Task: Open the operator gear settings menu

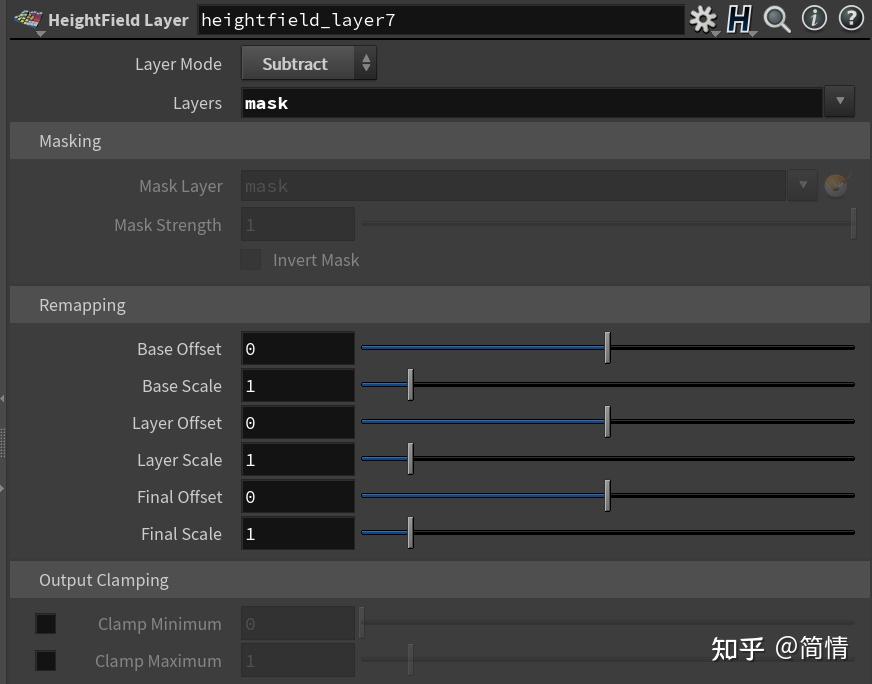Action: coord(703,18)
